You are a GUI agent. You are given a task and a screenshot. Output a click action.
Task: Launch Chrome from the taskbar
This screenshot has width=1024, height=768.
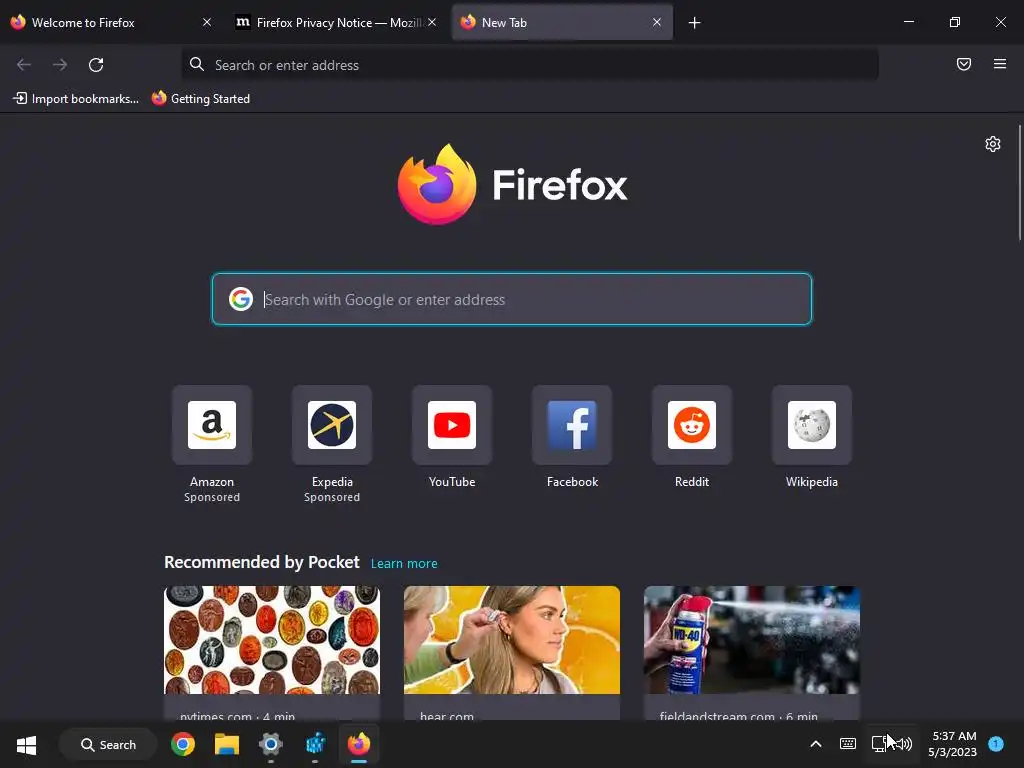pos(183,744)
